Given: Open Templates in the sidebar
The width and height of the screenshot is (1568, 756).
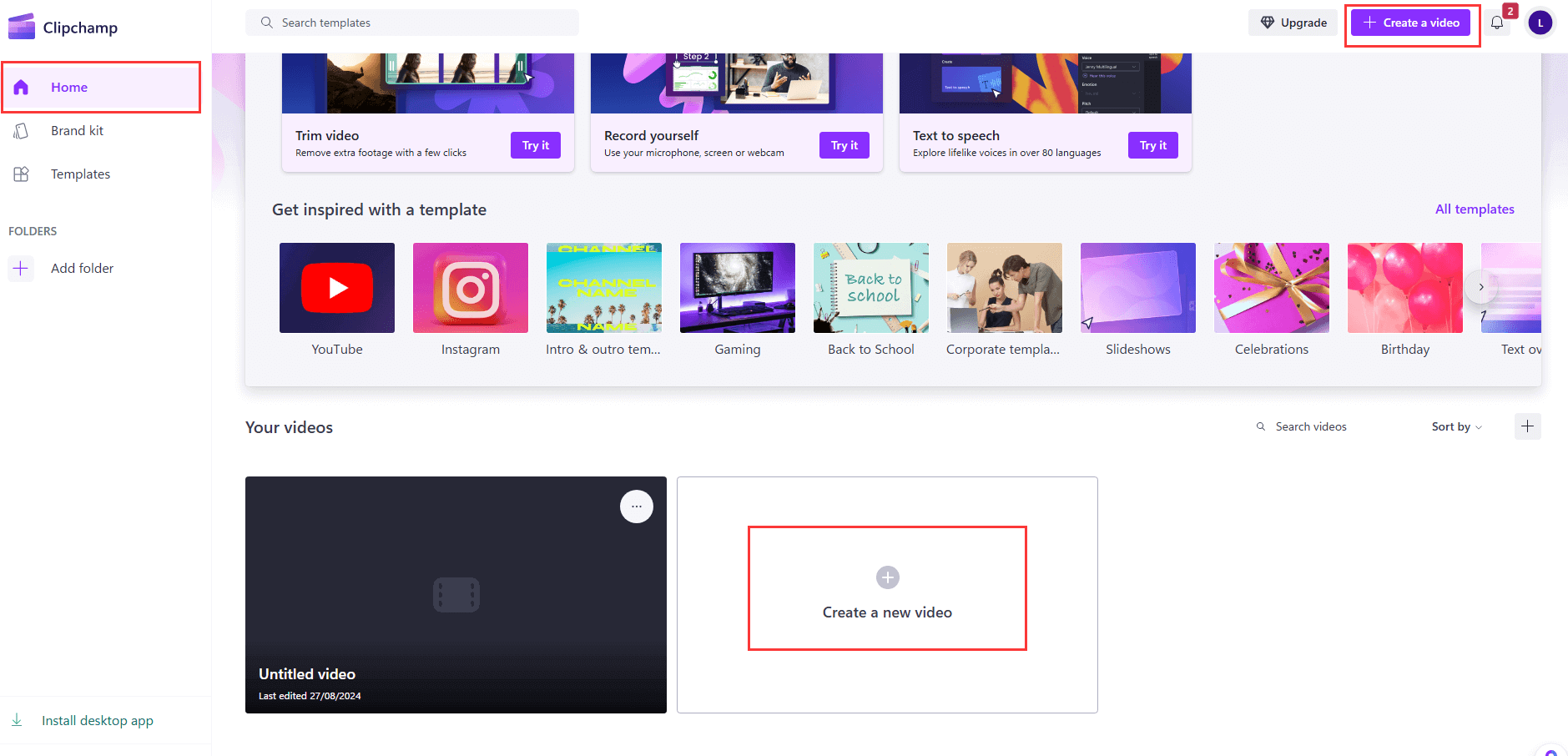Looking at the screenshot, I should tap(80, 174).
